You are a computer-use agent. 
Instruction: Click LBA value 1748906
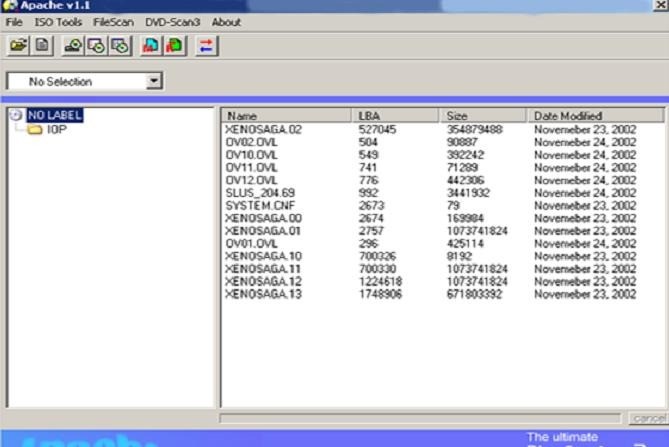point(380,294)
